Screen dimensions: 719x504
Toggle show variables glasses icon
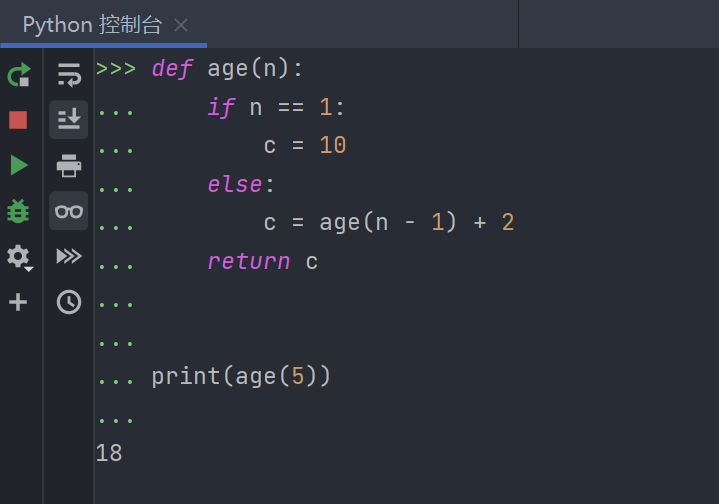click(69, 211)
